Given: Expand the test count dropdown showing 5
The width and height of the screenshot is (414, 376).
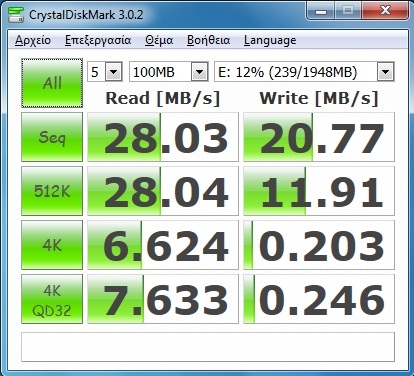Looking at the screenshot, I should tap(114, 72).
